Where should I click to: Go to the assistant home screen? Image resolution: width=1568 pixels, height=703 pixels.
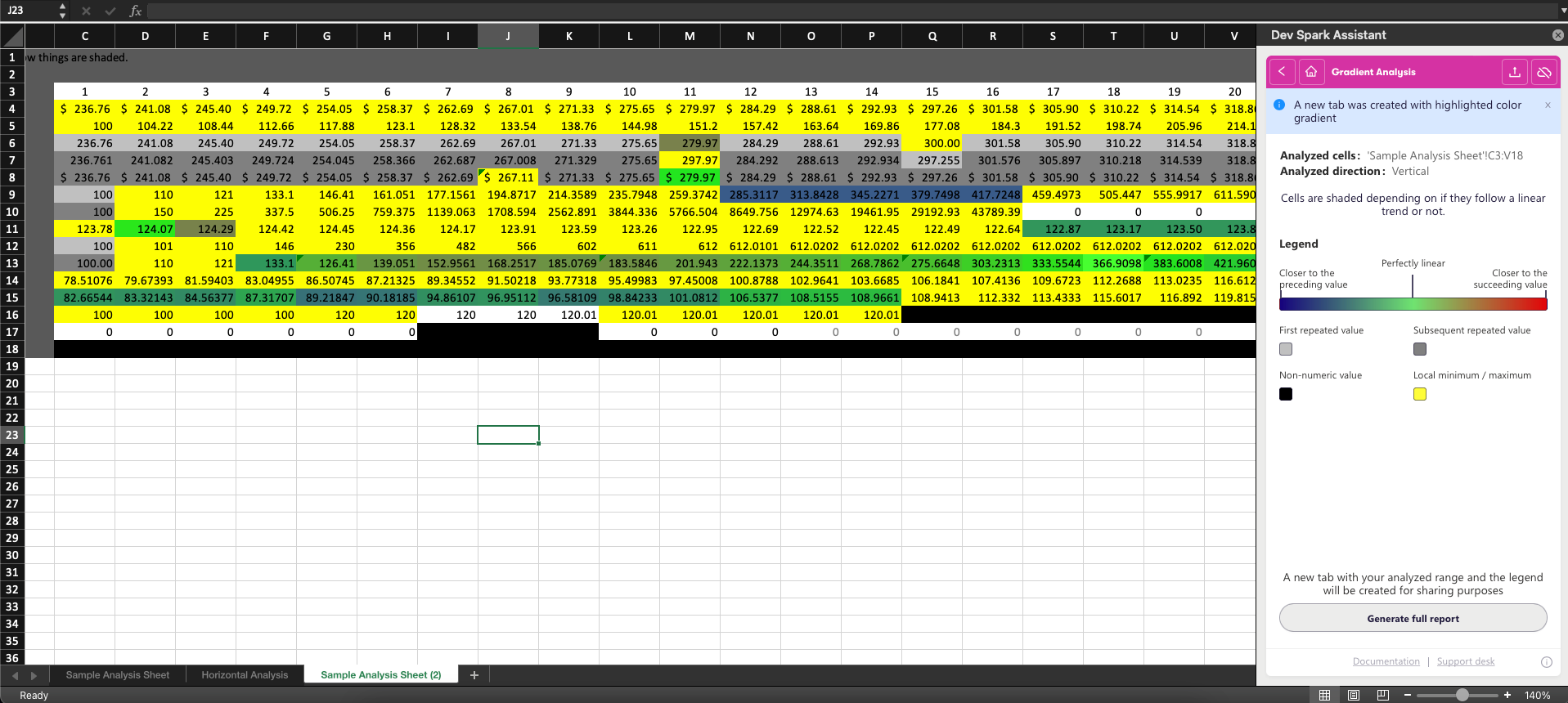pyautogui.click(x=1310, y=72)
